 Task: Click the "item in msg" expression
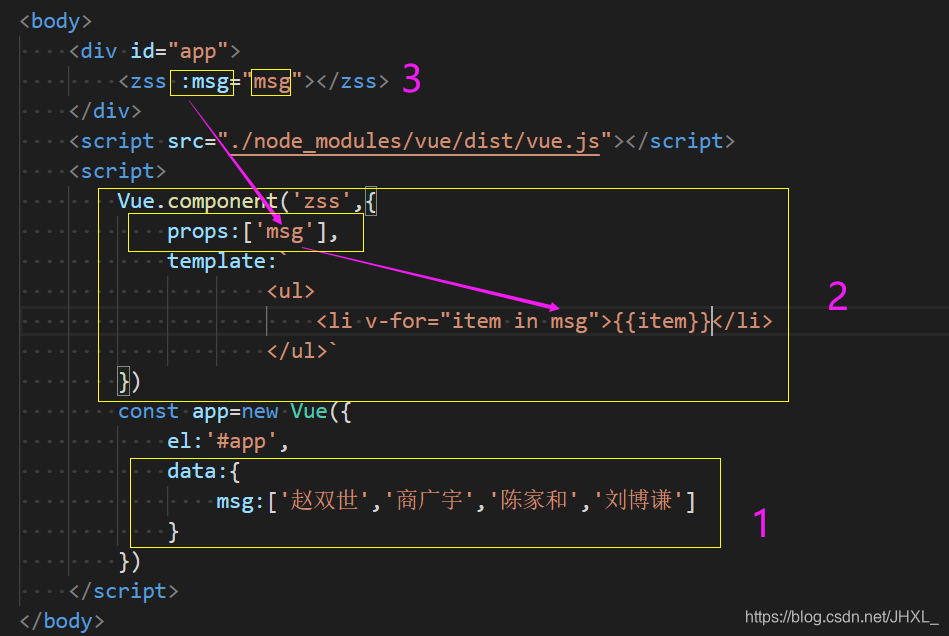point(520,321)
